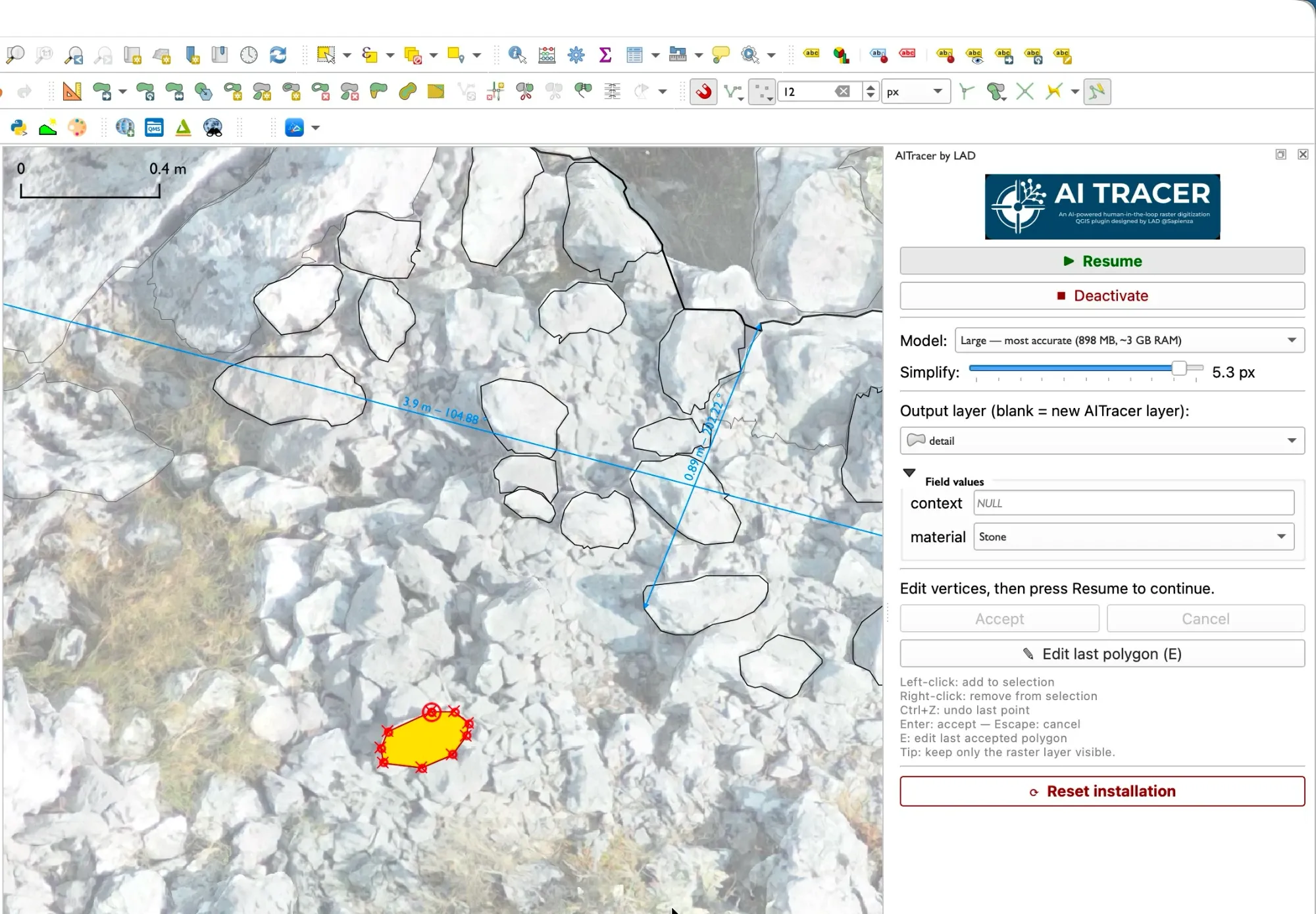This screenshot has width=1316, height=914.
Task: Click the Diagram Options pie-chart icon
Action: [x=841, y=55]
